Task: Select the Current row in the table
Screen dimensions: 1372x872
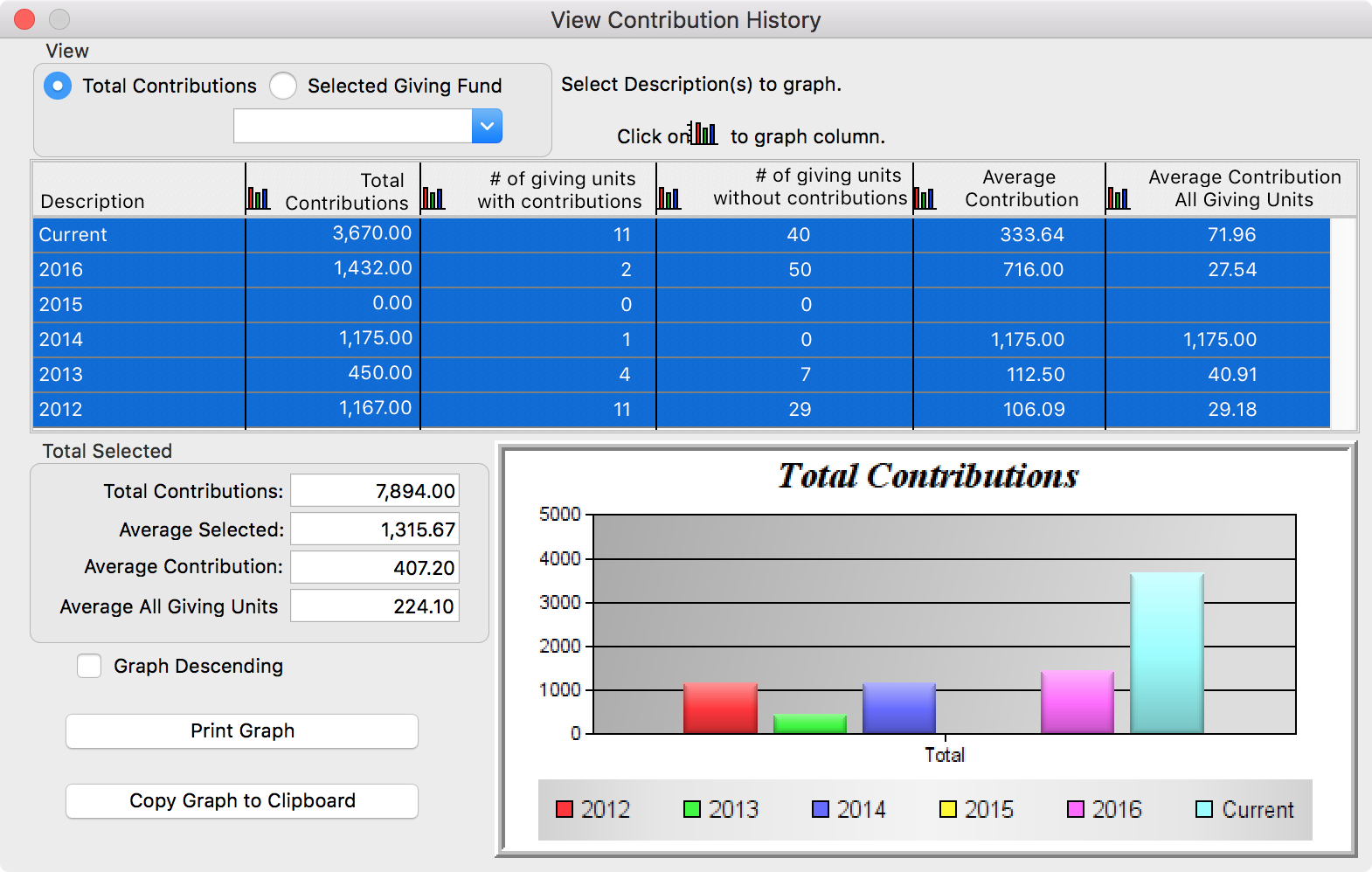Action: pyautogui.click(x=140, y=235)
